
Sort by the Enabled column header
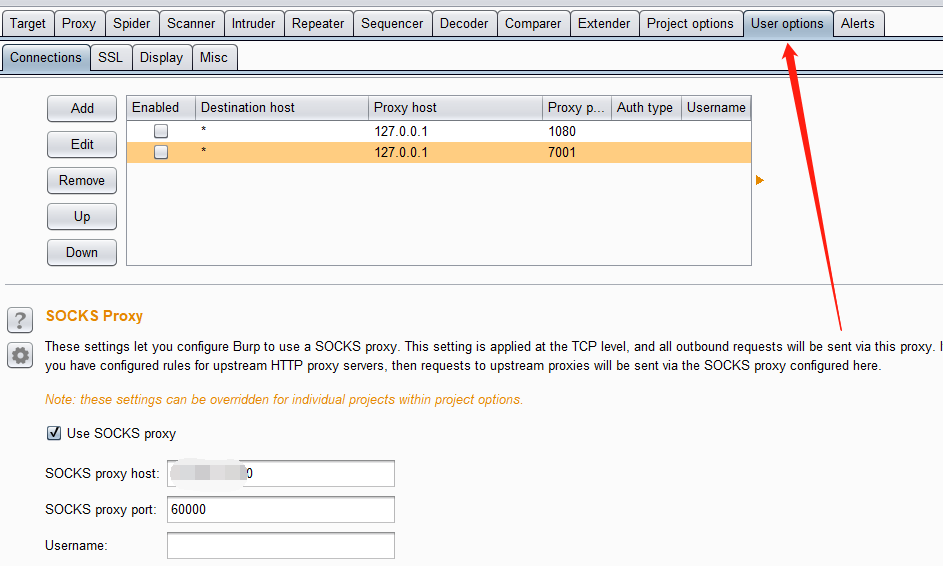(x=161, y=108)
